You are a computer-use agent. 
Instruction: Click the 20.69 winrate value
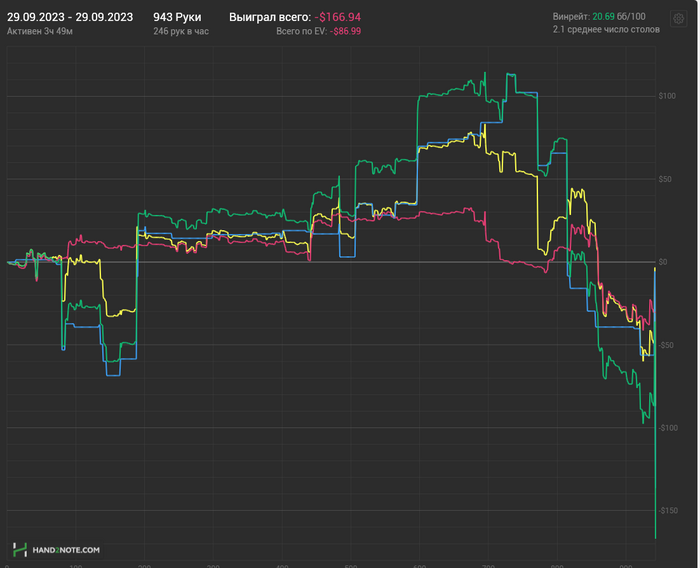click(x=604, y=17)
